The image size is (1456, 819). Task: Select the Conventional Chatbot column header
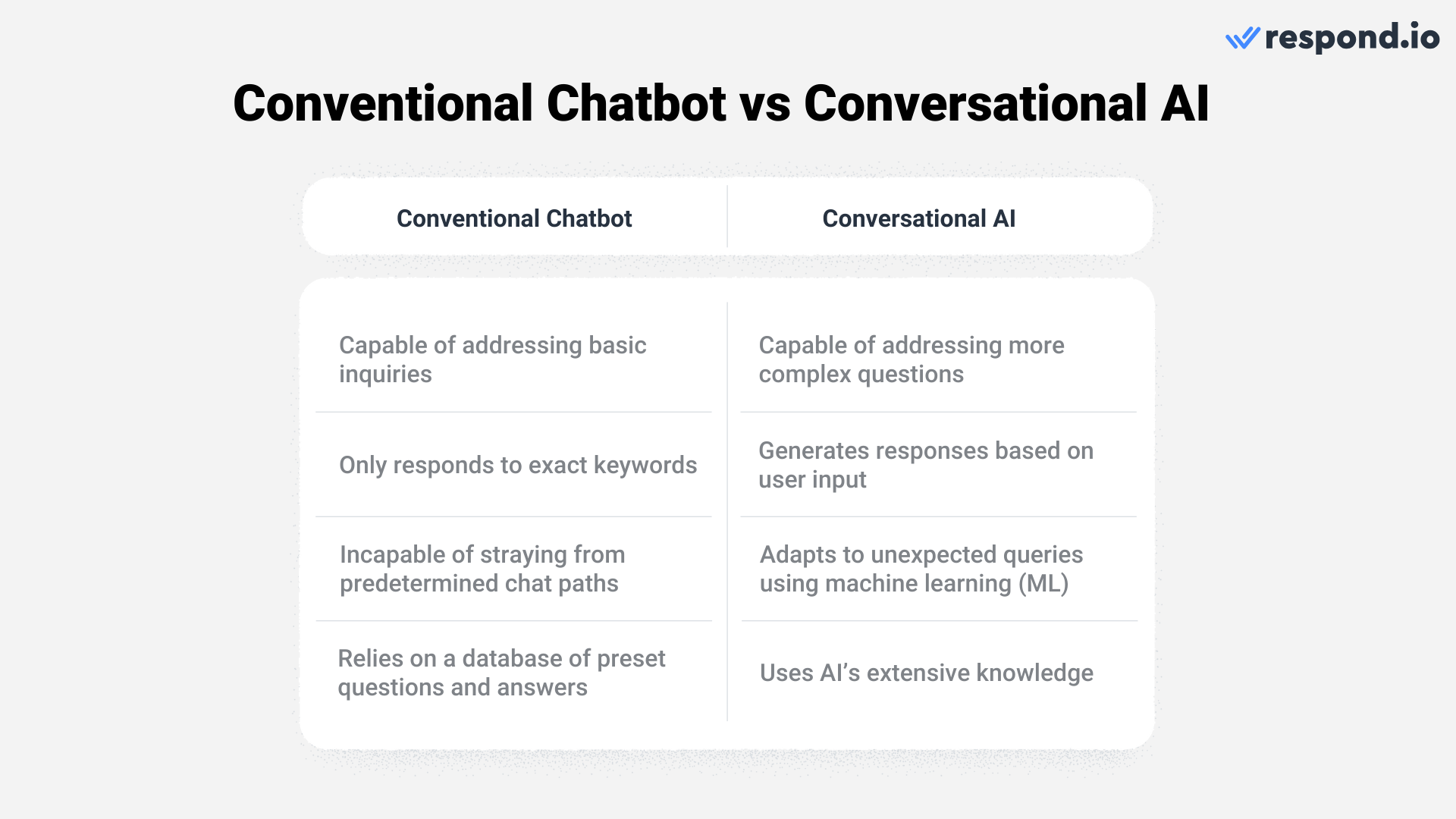[x=514, y=218]
